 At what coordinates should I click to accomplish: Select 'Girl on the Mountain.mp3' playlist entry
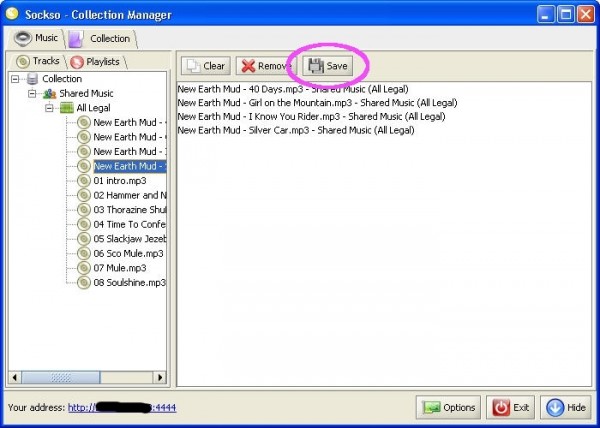(317, 103)
